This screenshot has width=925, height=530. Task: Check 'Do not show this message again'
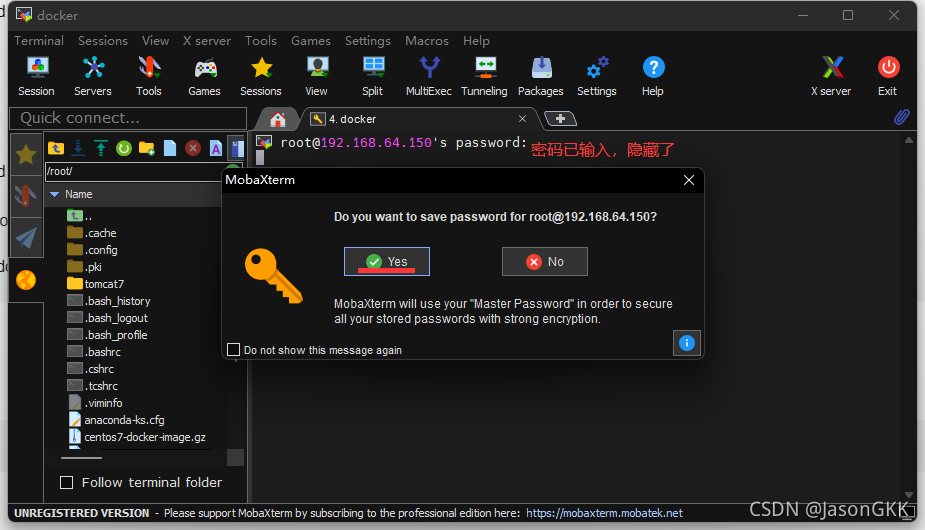pos(234,350)
